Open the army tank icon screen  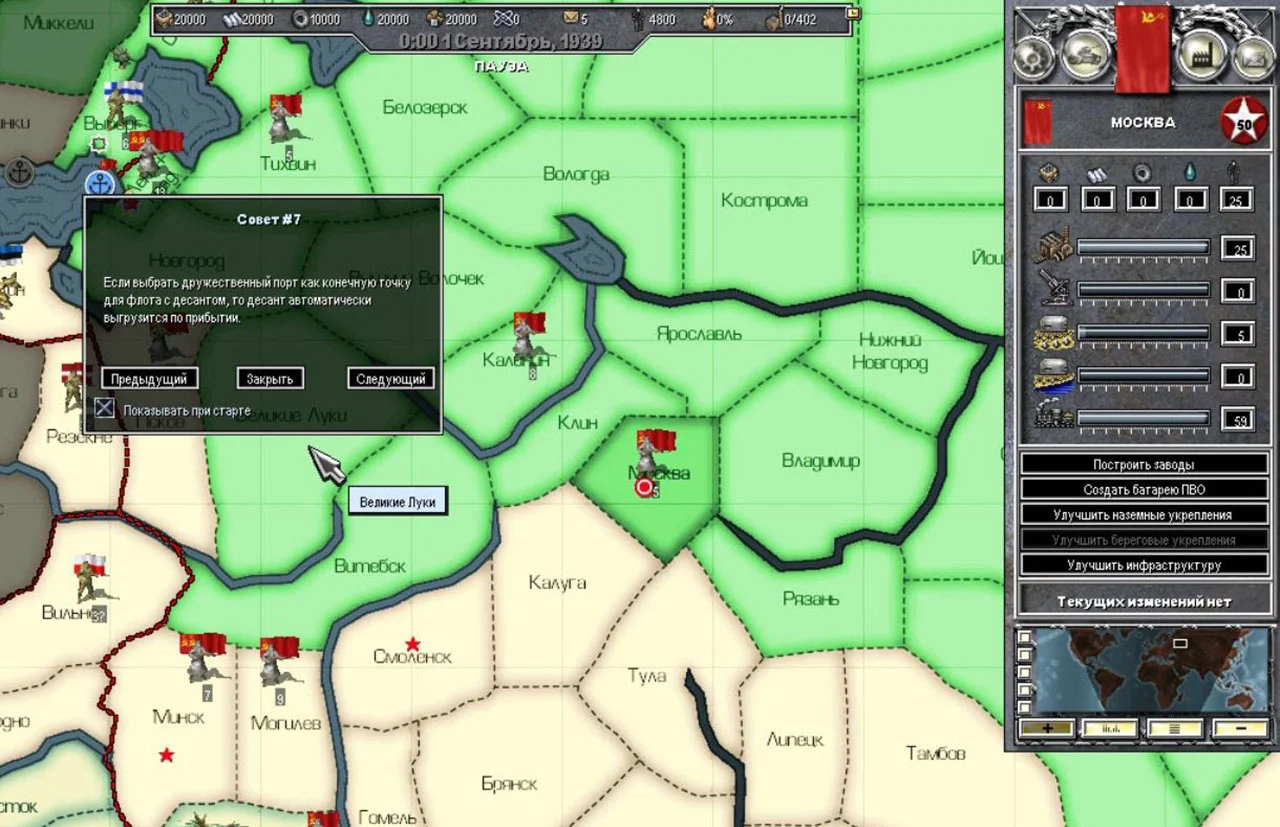pos(1087,55)
